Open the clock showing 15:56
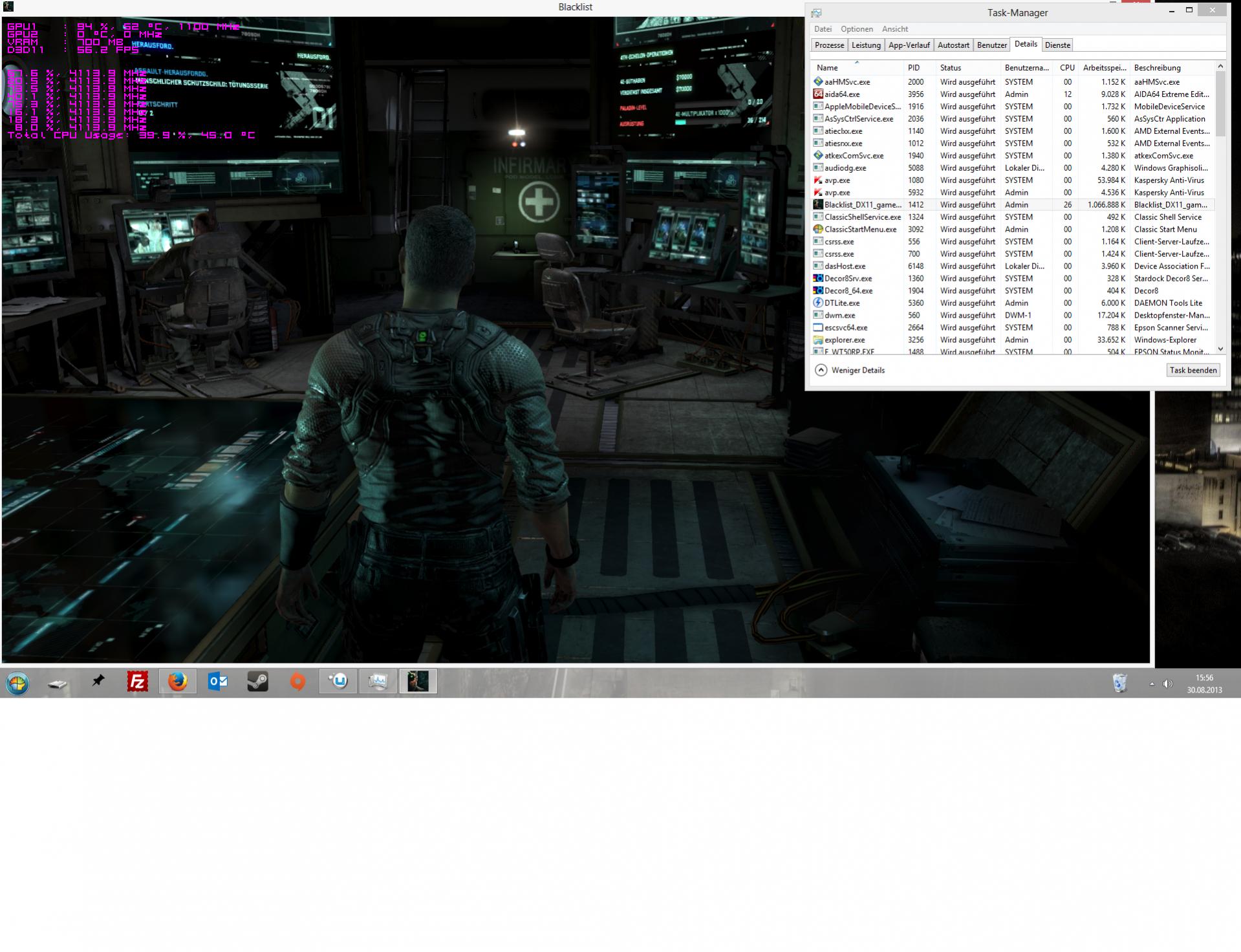Viewport: 1241px width, 952px height. coord(1204,684)
